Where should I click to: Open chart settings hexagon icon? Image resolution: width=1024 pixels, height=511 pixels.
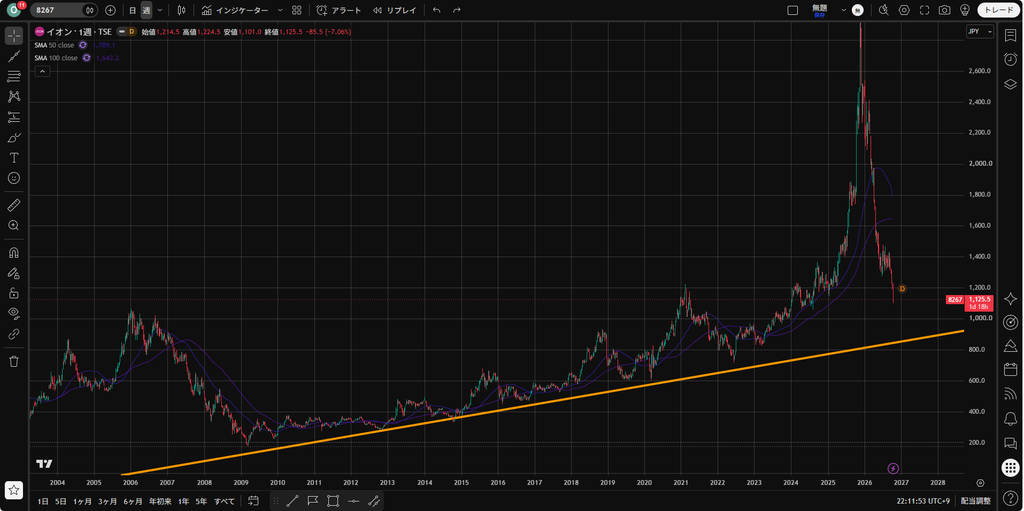click(904, 10)
